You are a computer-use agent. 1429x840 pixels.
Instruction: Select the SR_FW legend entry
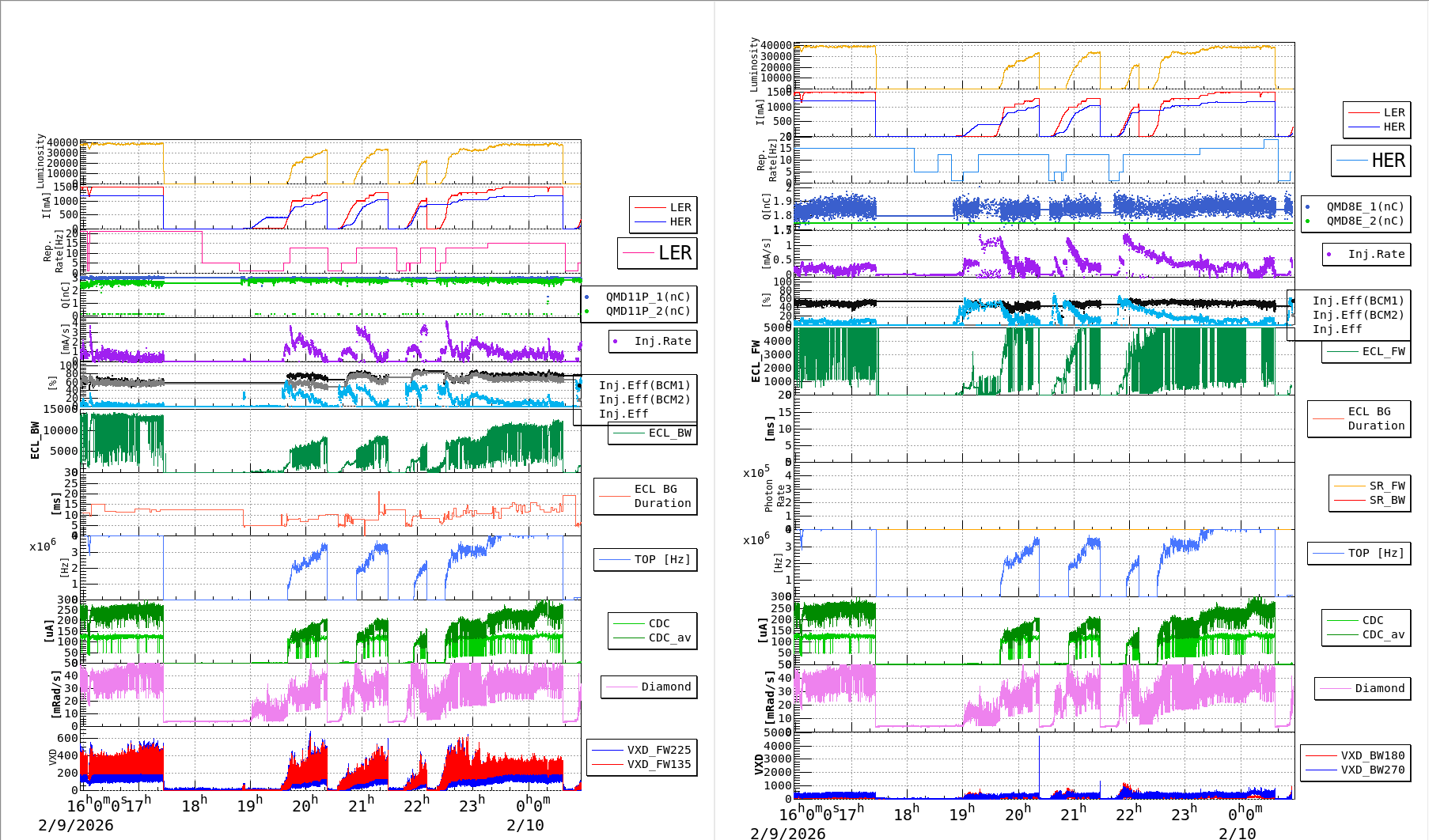(1386, 486)
